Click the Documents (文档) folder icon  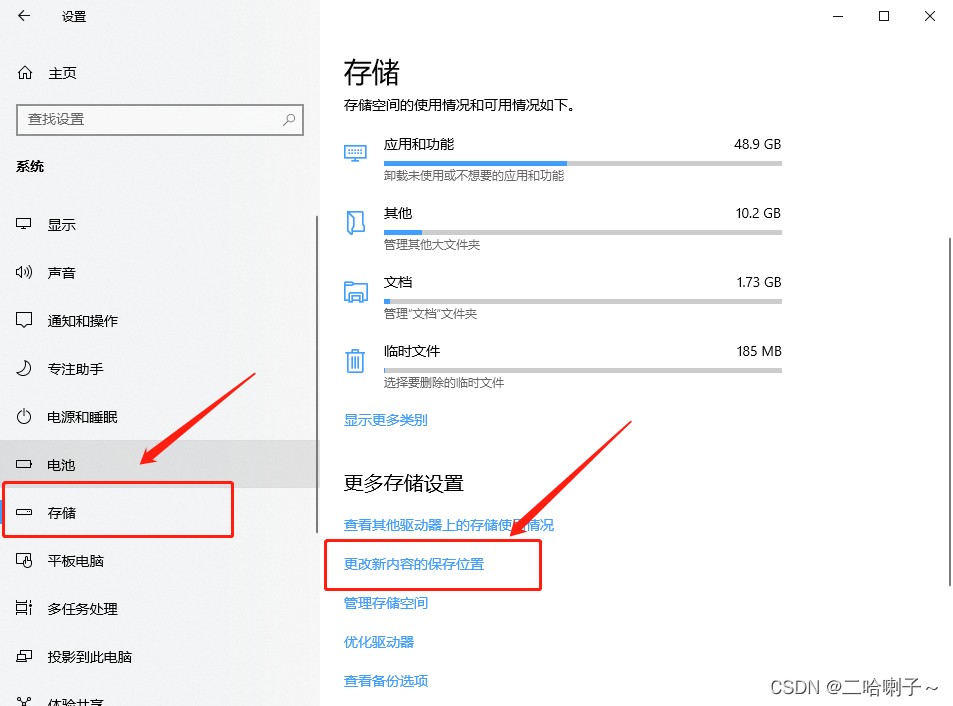point(355,291)
